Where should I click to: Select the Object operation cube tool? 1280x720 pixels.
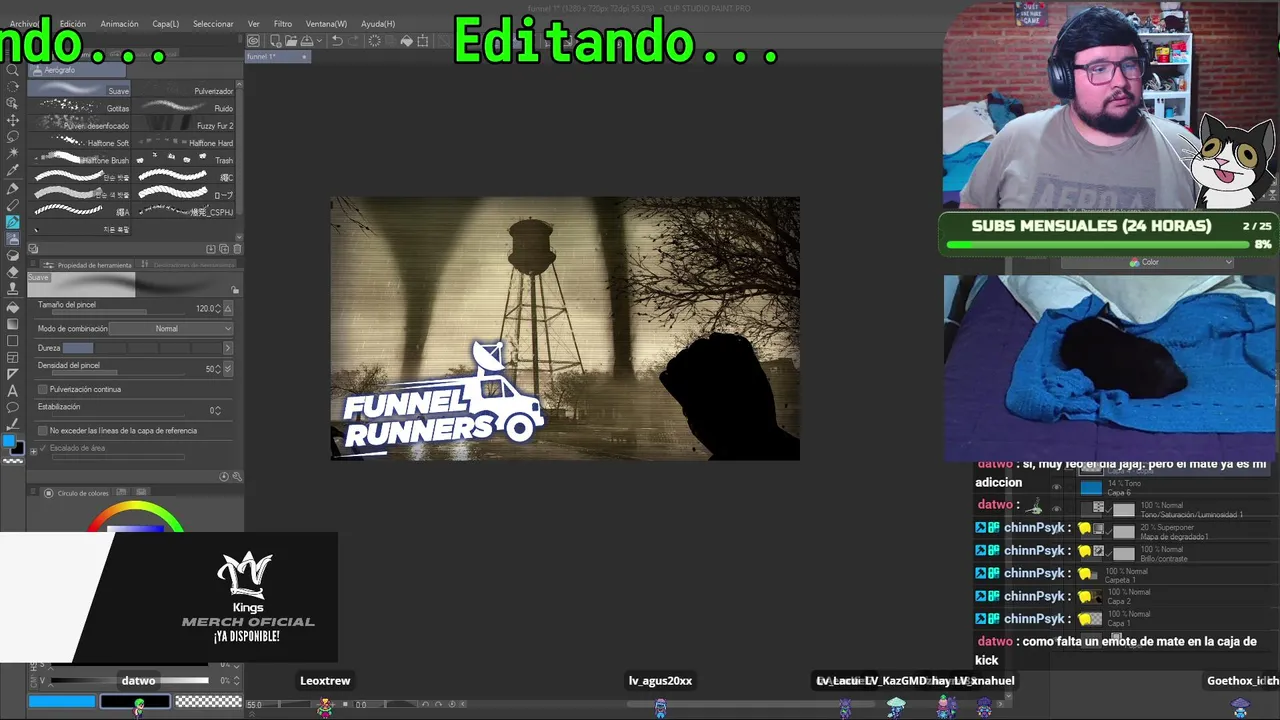13,104
